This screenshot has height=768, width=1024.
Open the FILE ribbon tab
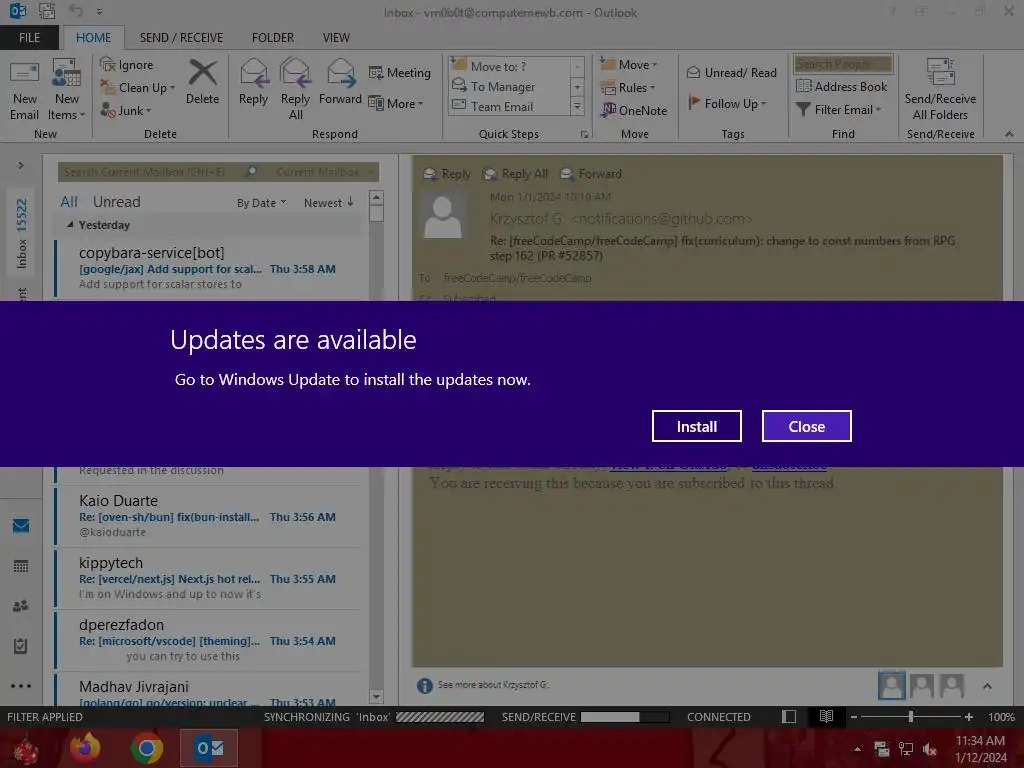[29, 38]
